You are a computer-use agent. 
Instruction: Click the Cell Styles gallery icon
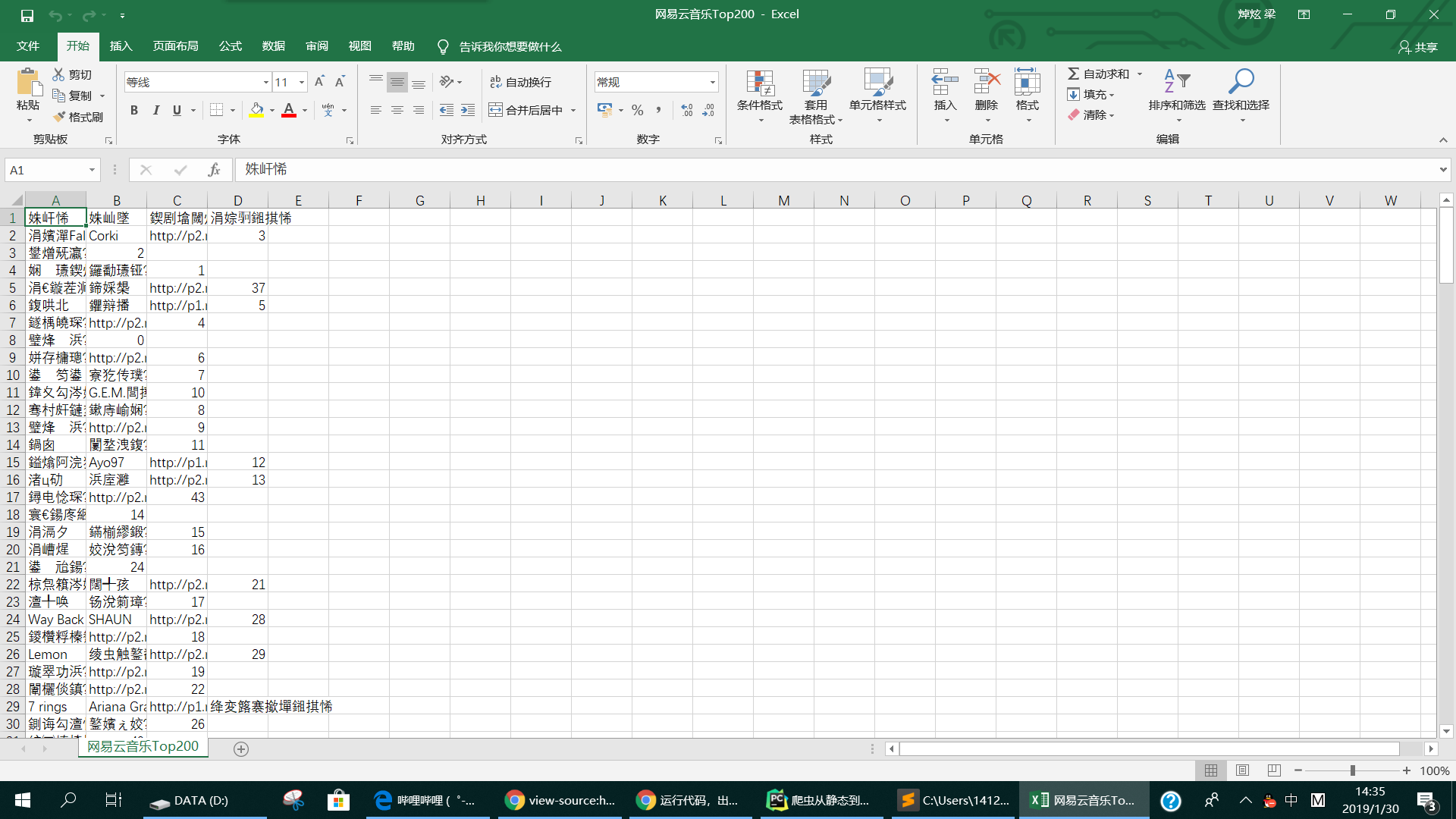(x=877, y=83)
